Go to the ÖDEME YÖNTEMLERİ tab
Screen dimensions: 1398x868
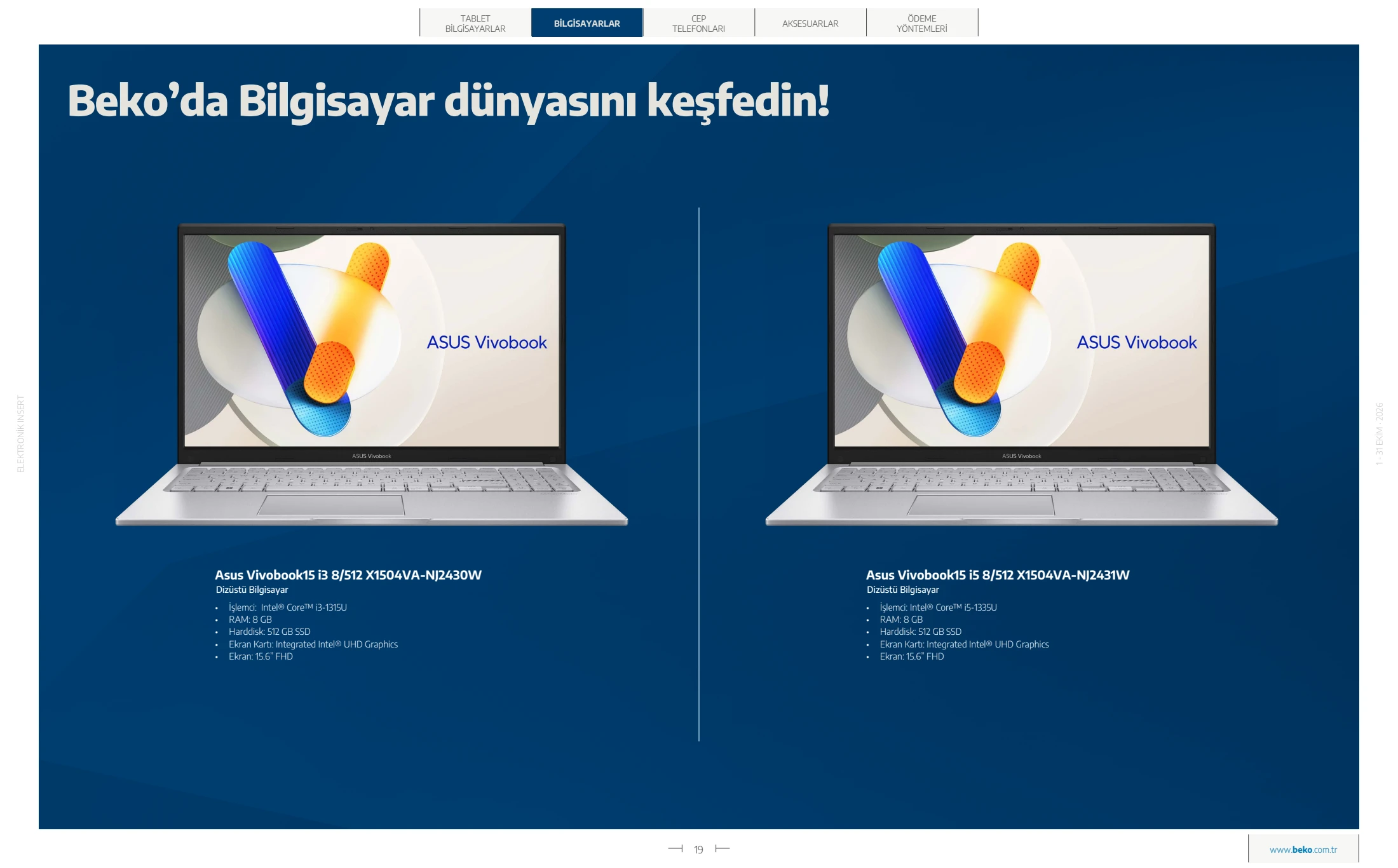(x=922, y=23)
